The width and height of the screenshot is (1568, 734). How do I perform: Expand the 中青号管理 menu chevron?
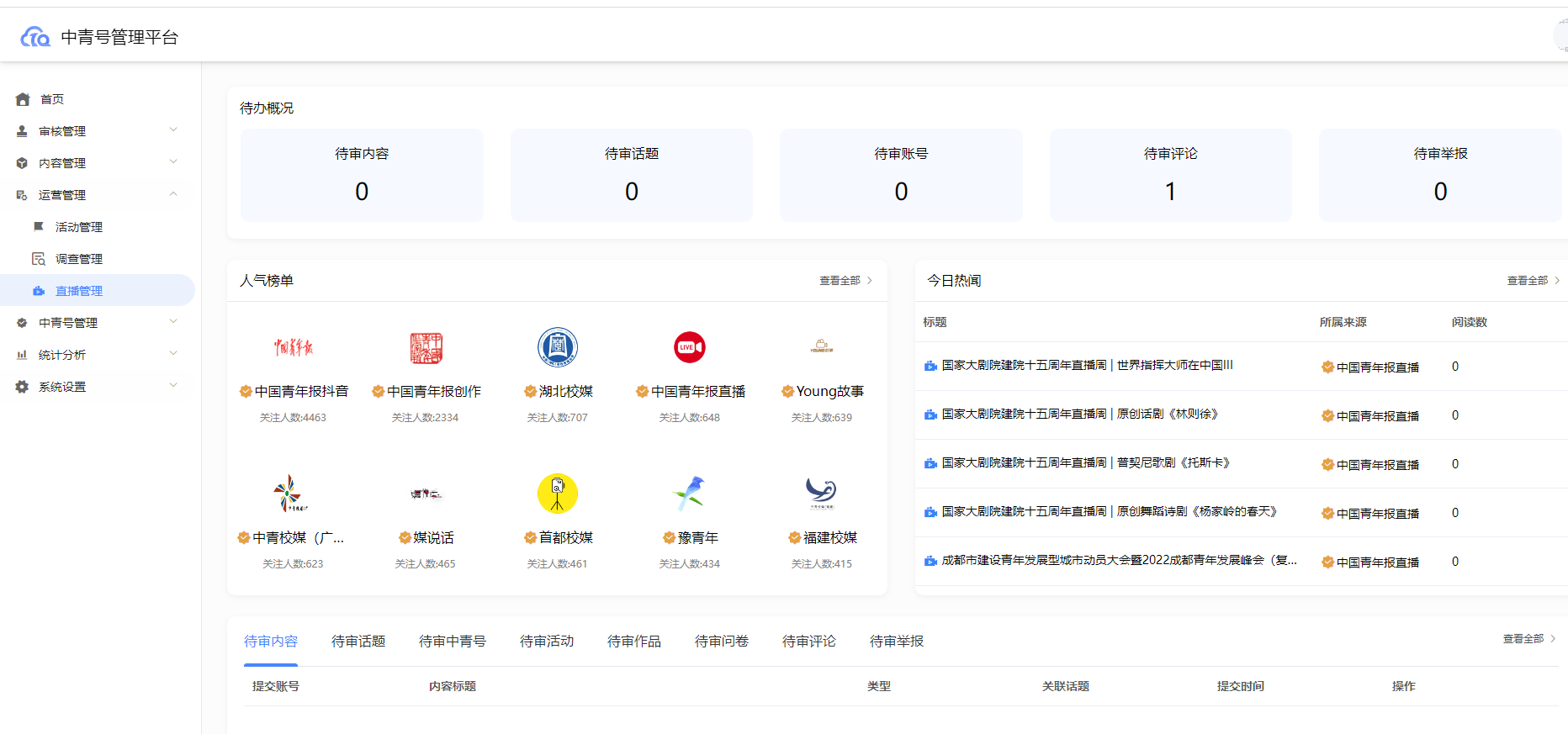[173, 321]
